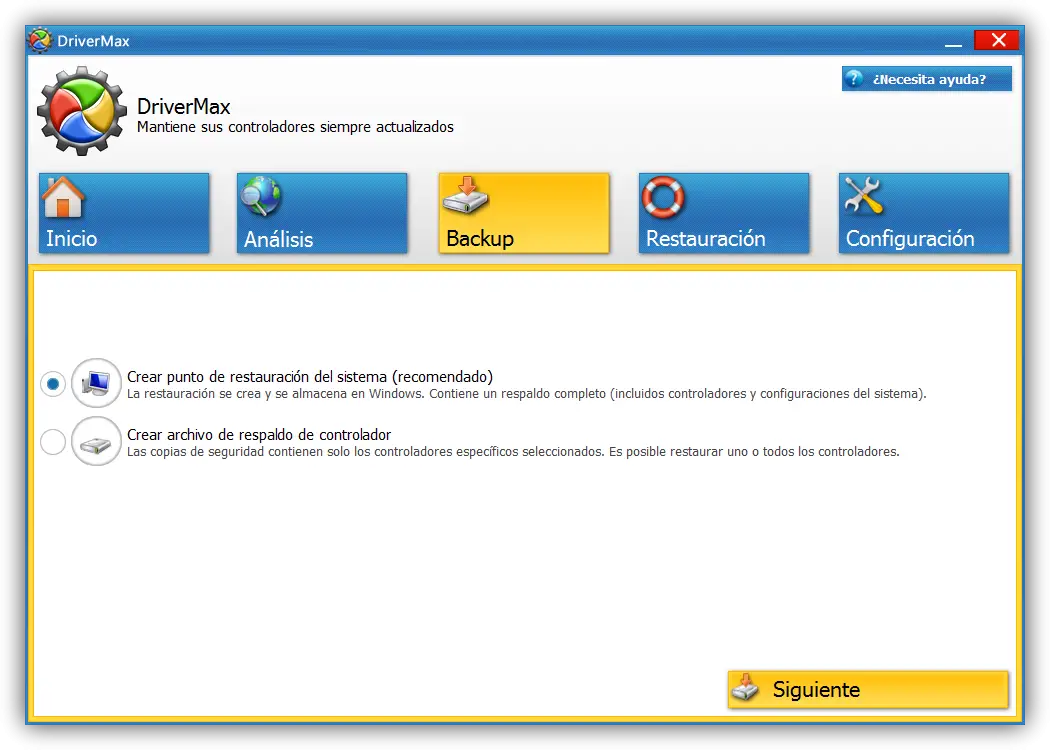Select the Backup tab

pos(524,213)
